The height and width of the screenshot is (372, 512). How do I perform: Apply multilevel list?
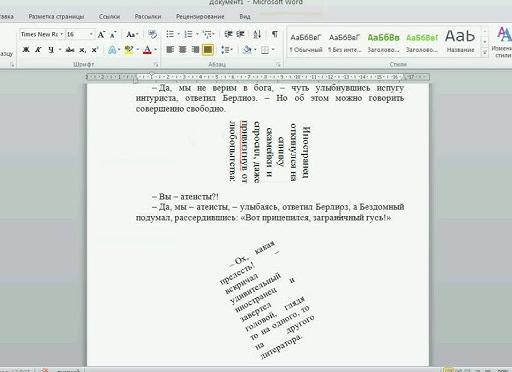207,34
